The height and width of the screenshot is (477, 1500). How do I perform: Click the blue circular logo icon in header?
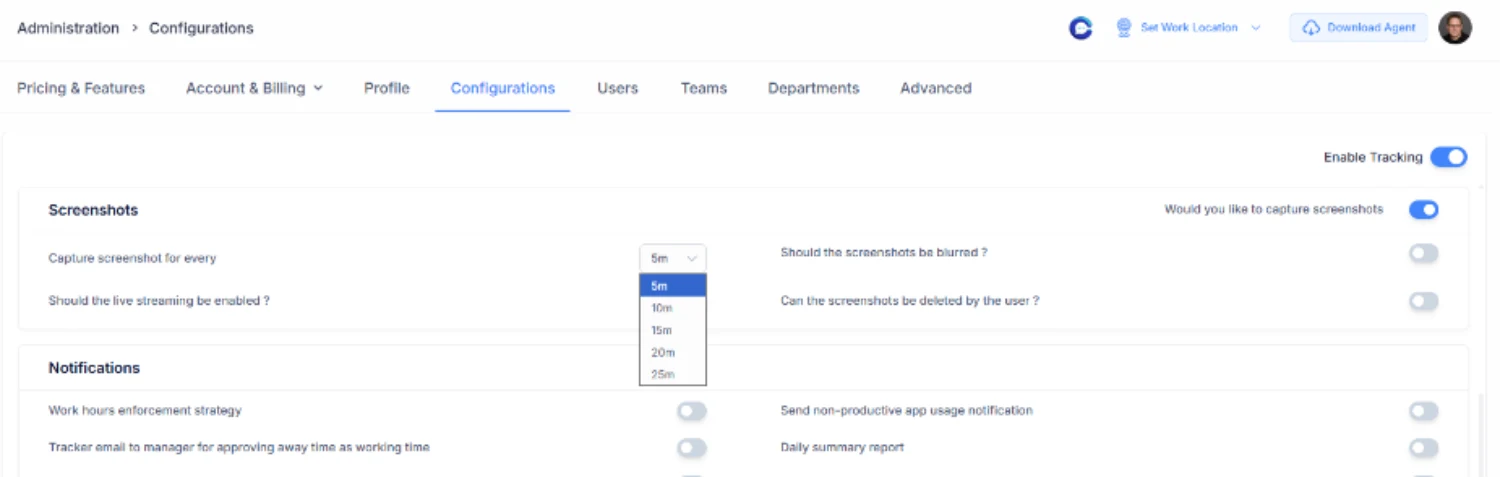1080,28
